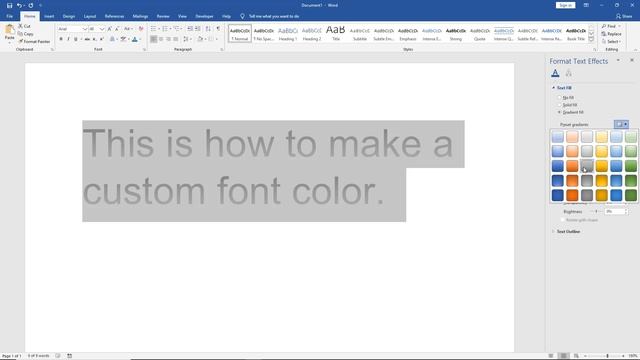The width and height of the screenshot is (640, 360).
Task: Align text left
Action: coord(153,39)
